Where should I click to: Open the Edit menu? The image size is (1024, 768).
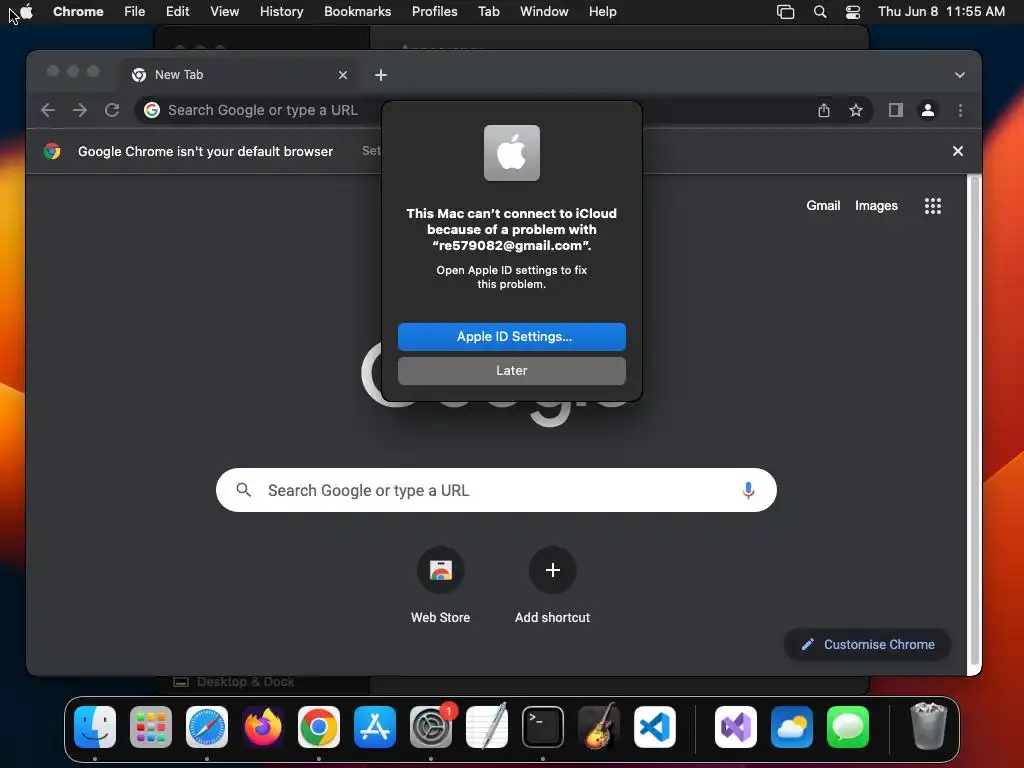click(x=177, y=11)
